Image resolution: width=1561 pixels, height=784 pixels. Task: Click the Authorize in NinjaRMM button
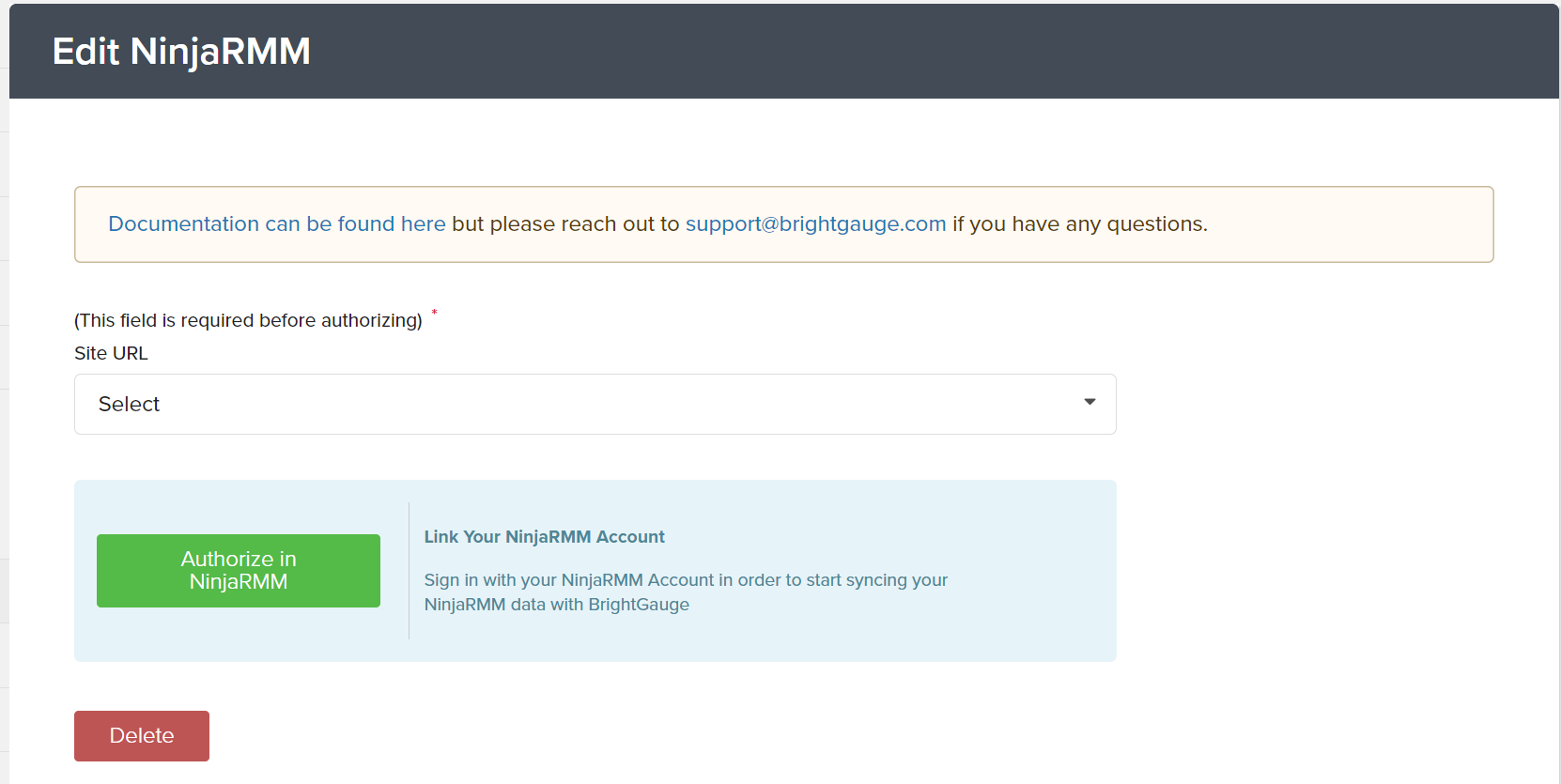239,571
